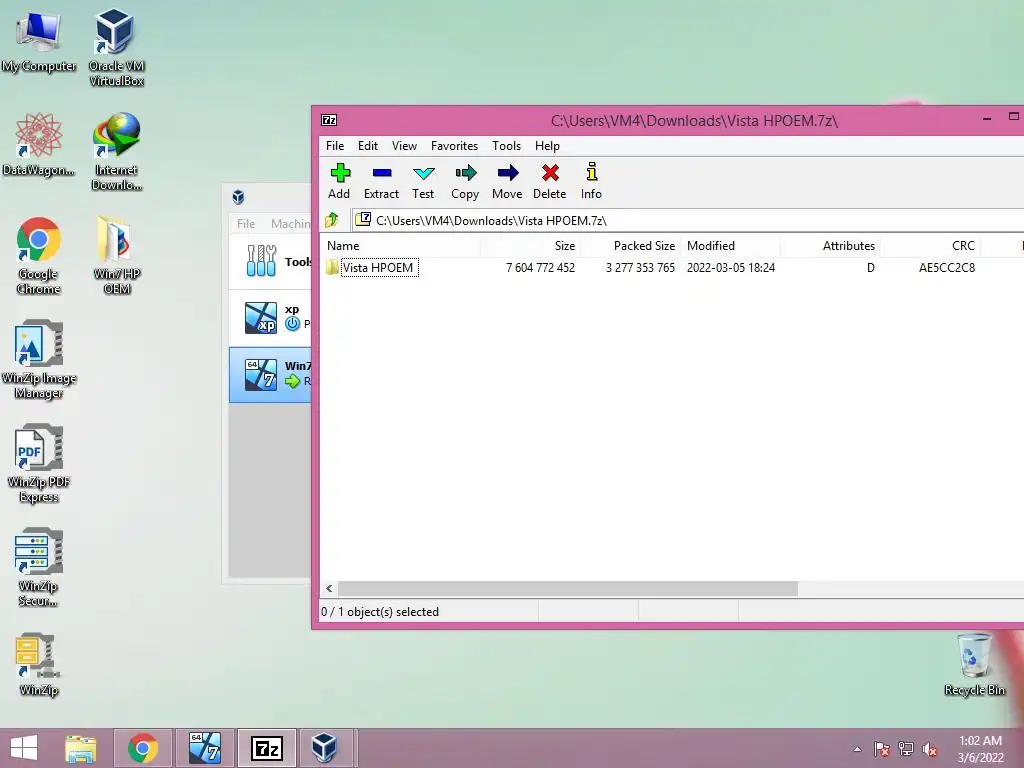Select the xp virtual machine in VirtualBox
Image resolution: width=1024 pixels, height=768 pixels.
[x=270, y=317]
